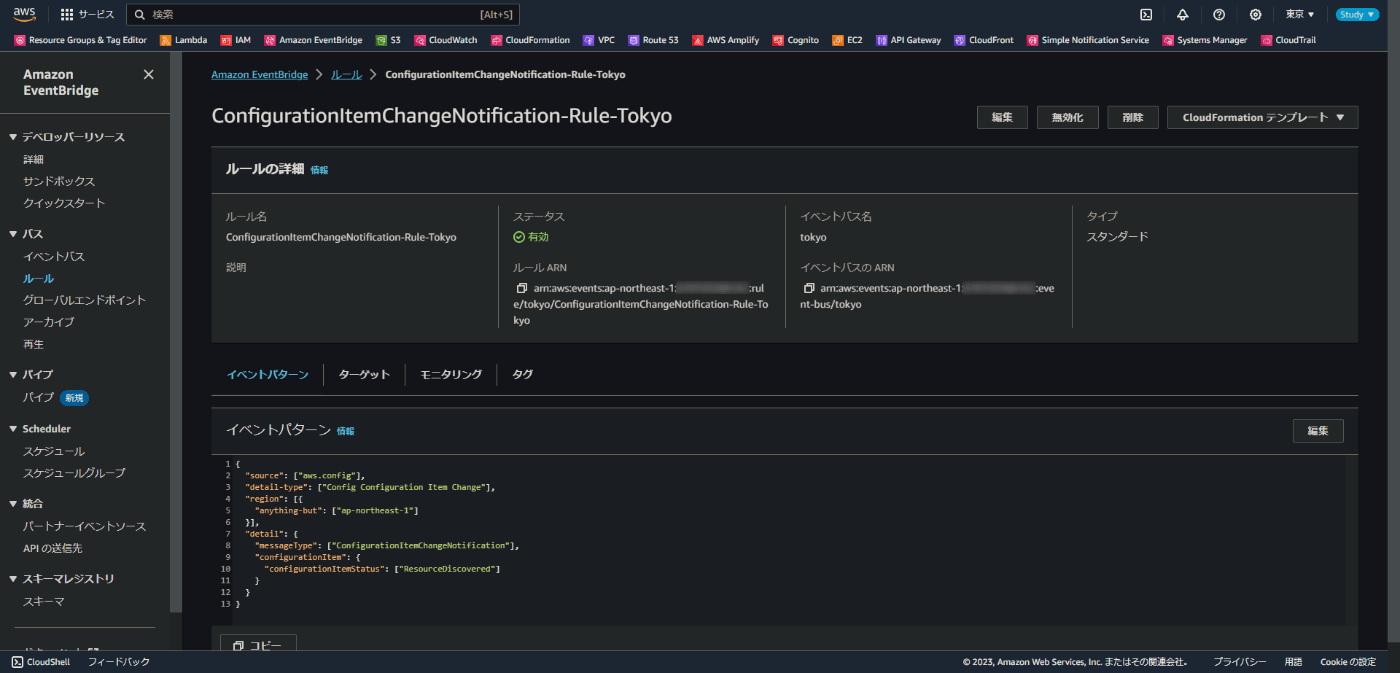Open フィードバック in the footer
This screenshot has height=673, width=1400.
coord(118,662)
